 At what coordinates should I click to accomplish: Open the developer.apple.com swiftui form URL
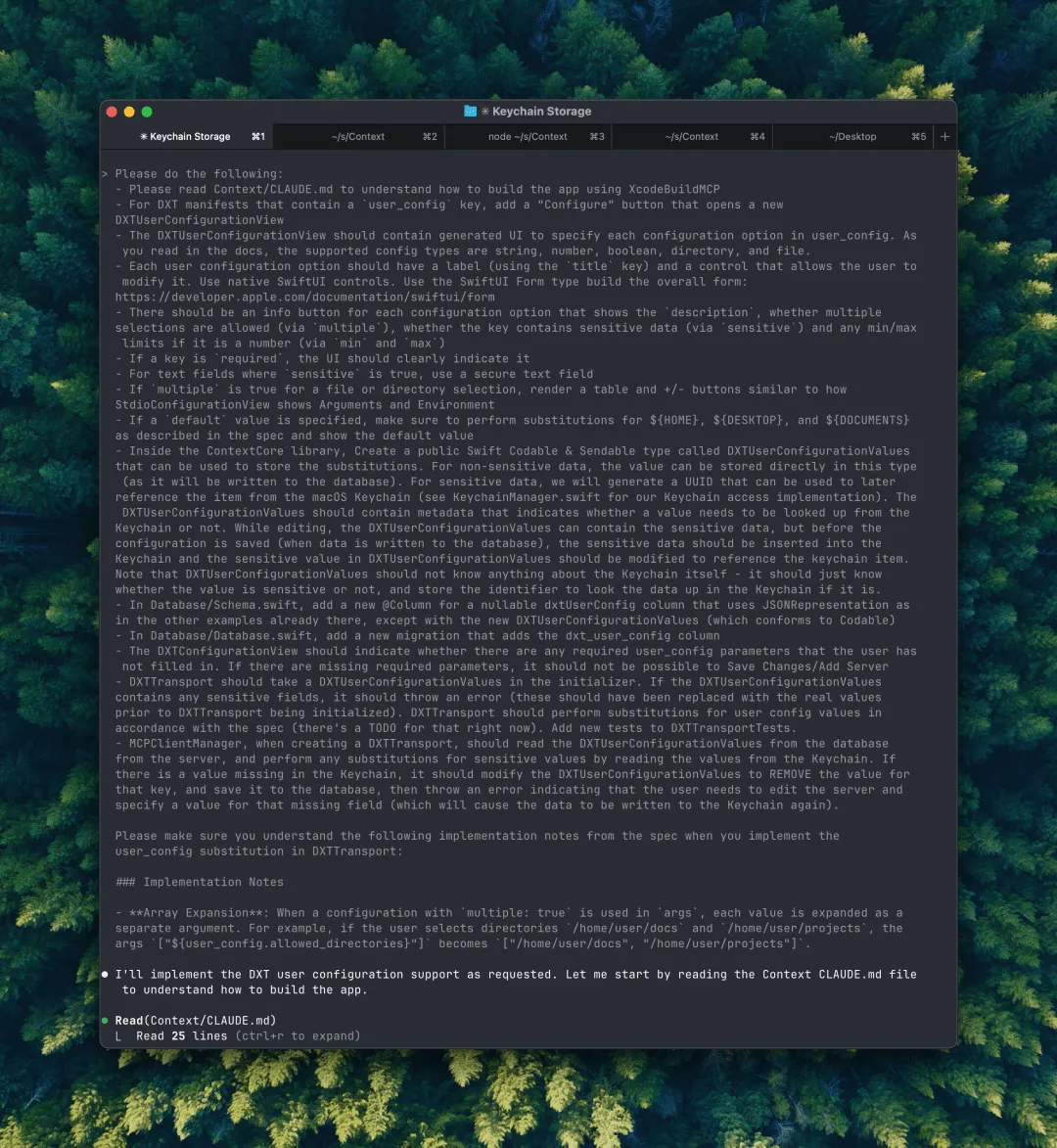304,298
